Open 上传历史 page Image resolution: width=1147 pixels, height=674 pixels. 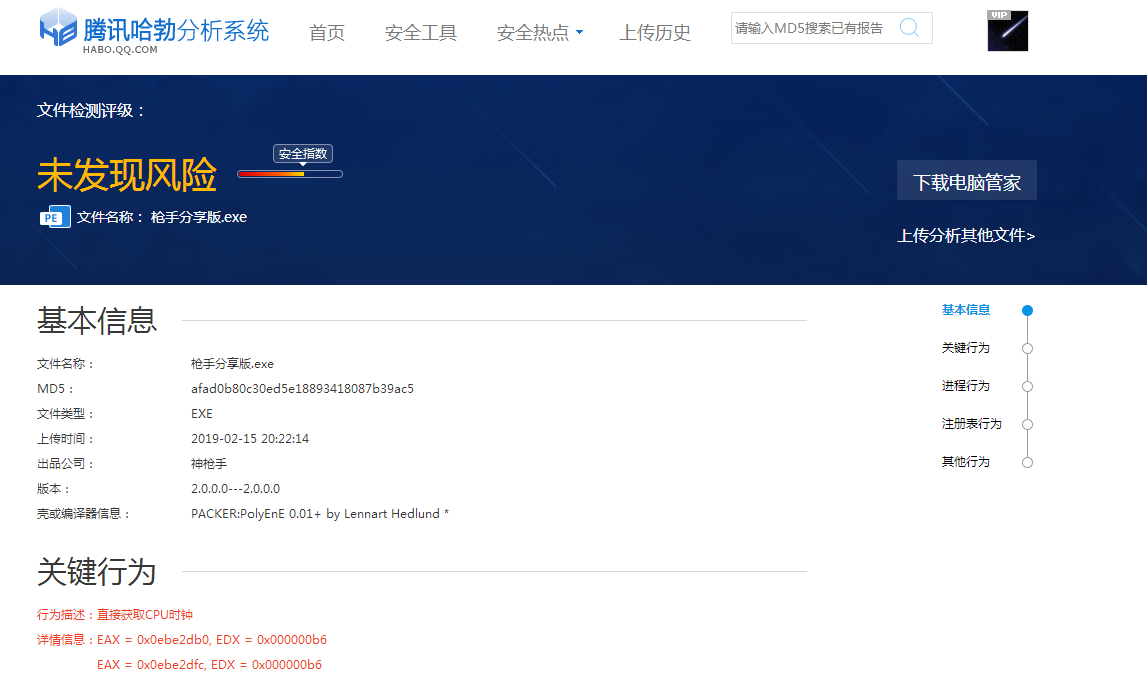click(x=655, y=32)
